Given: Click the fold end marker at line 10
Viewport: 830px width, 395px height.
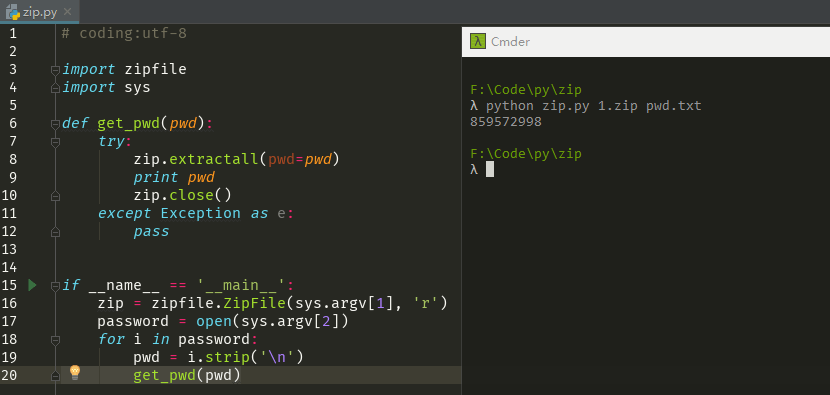Looking at the screenshot, I should [x=55, y=196].
